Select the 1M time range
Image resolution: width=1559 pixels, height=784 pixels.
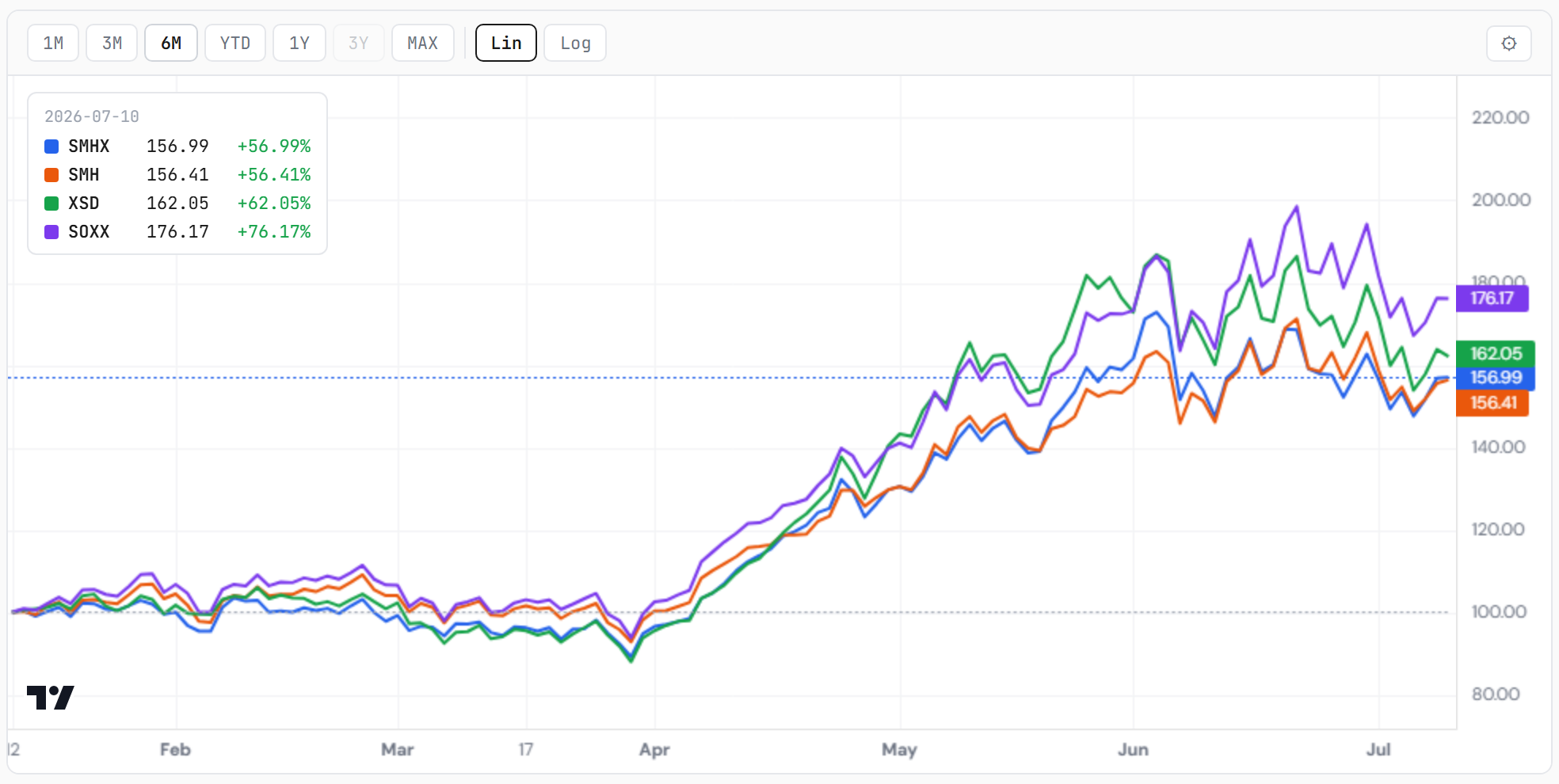tap(53, 43)
